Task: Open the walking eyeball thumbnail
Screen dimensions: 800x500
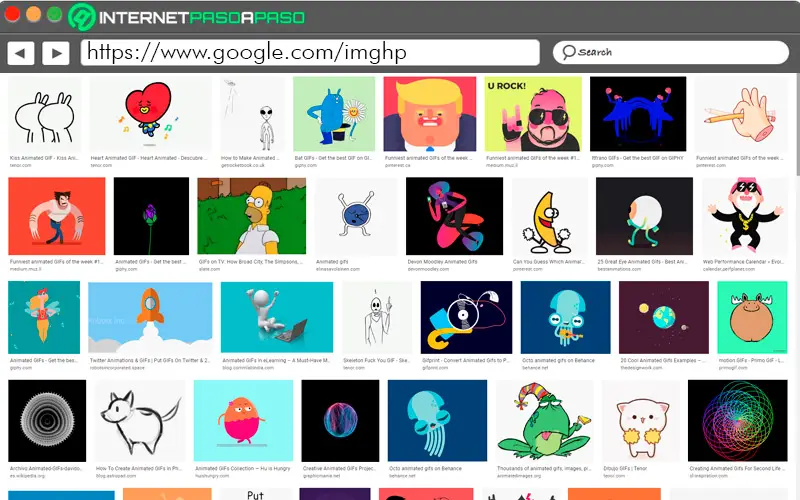Action: pyautogui.click(x=644, y=216)
